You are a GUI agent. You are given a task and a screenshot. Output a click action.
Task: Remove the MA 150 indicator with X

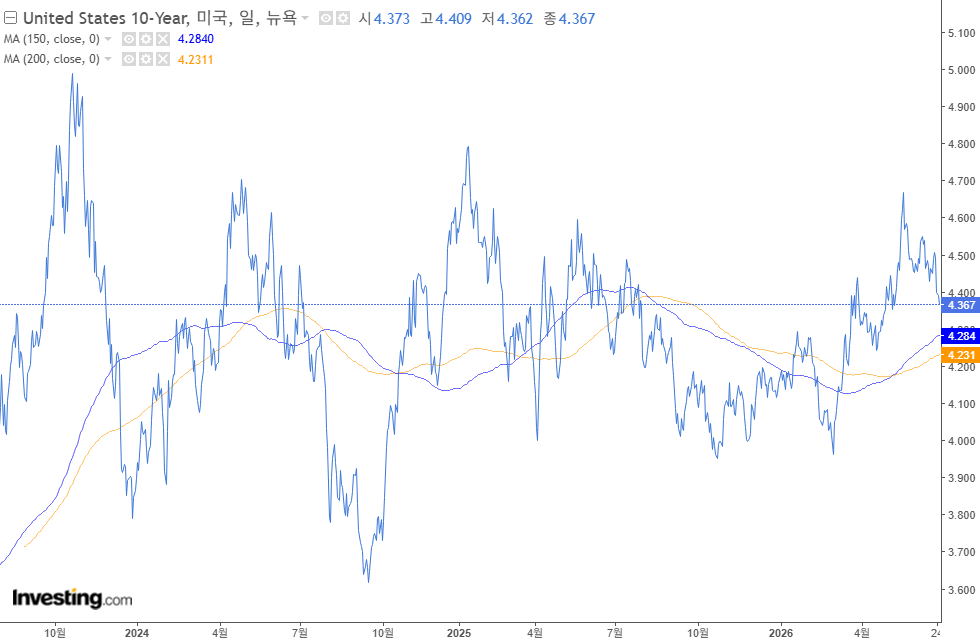coord(162,39)
